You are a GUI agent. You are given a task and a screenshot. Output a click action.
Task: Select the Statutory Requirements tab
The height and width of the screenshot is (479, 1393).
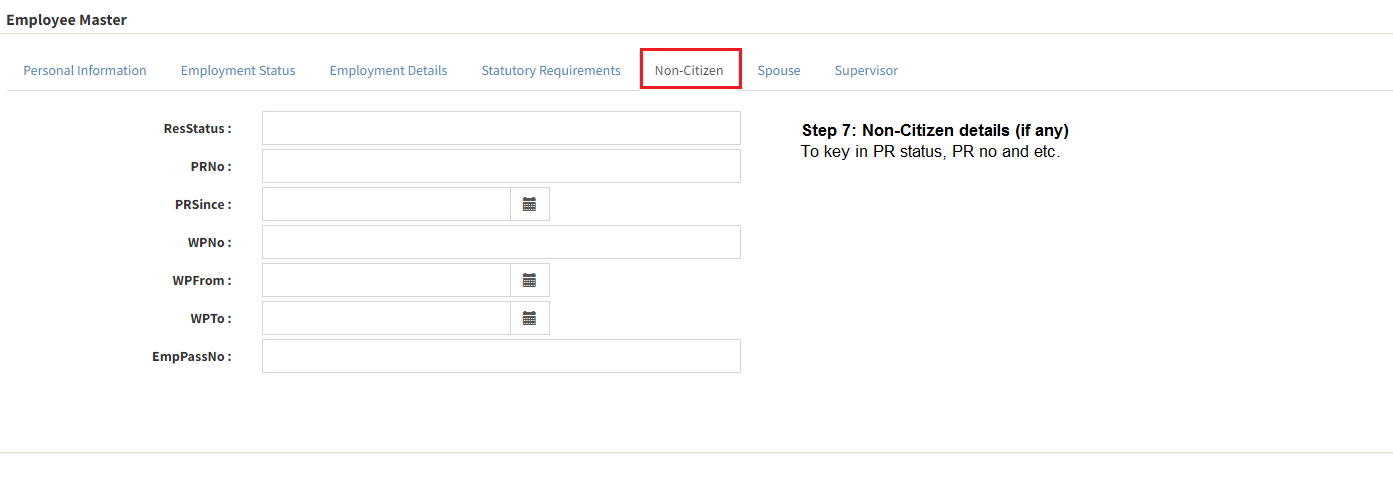[551, 70]
